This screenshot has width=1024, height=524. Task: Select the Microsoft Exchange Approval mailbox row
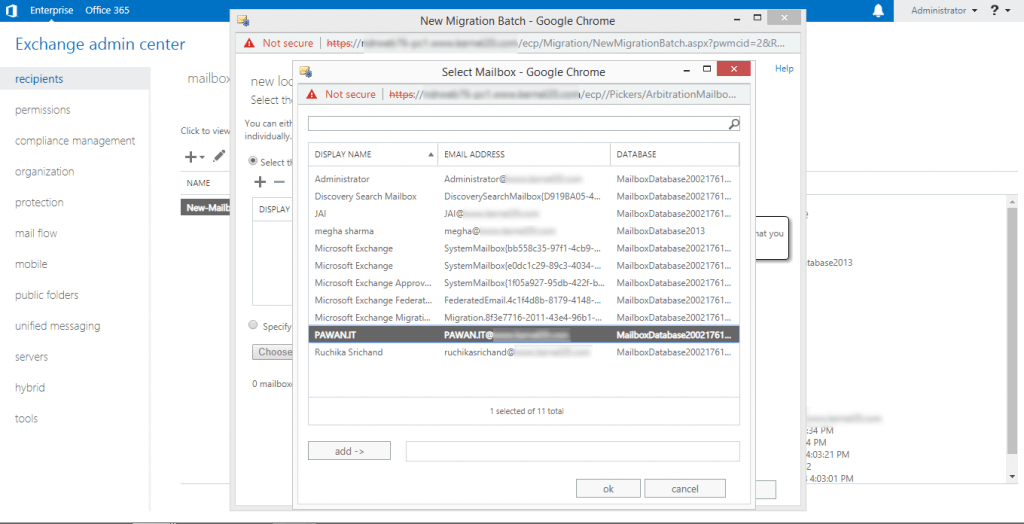click(524, 283)
